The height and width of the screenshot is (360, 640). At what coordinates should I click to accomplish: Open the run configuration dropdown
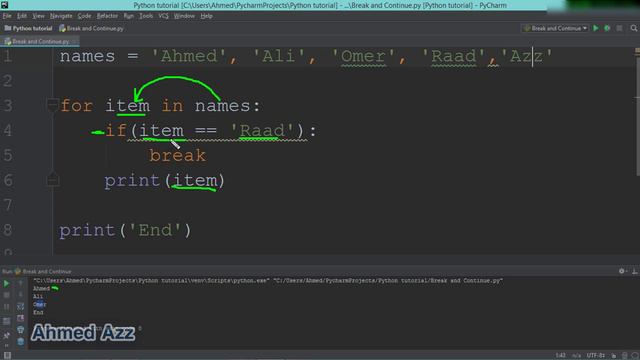pyautogui.click(x=555, y=28)
